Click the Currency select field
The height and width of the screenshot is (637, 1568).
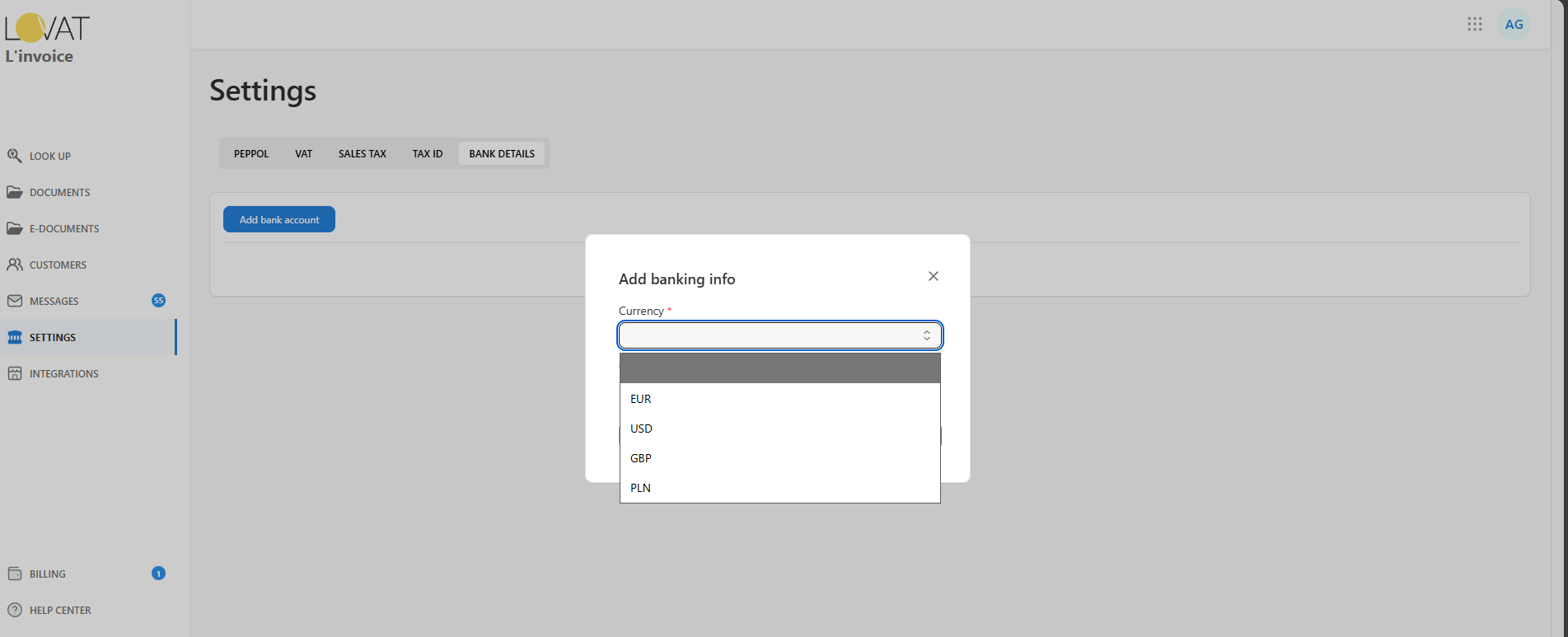click(779, 335)
